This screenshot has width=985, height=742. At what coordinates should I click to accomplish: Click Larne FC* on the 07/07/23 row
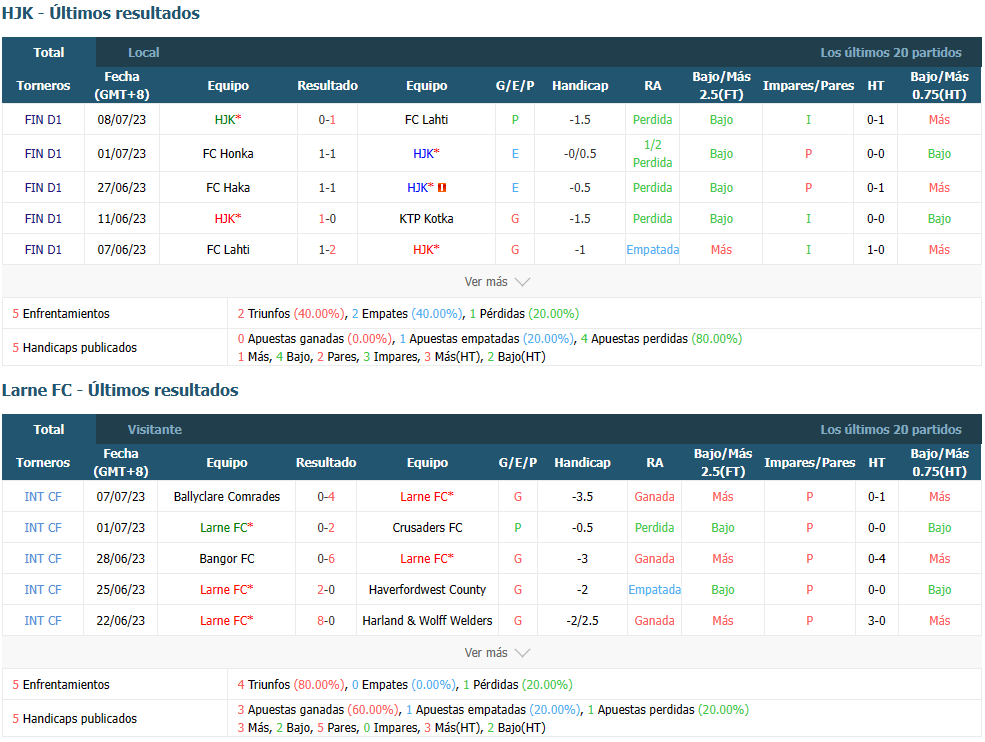click(427, 497)
